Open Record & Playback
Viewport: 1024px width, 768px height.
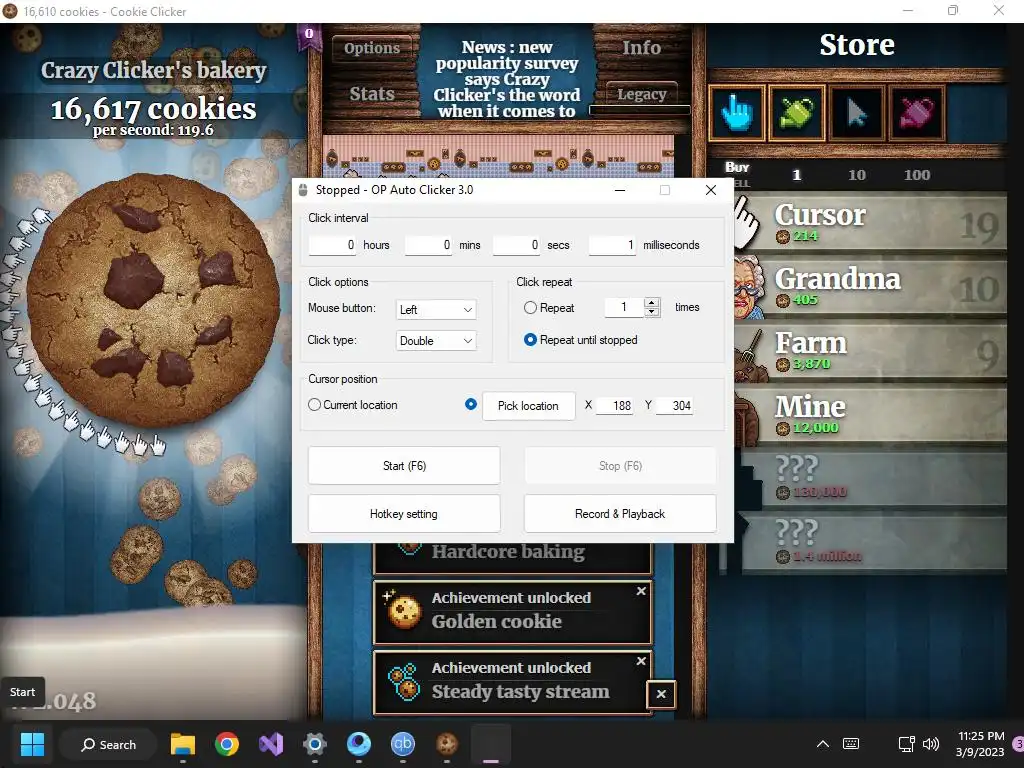620,514
